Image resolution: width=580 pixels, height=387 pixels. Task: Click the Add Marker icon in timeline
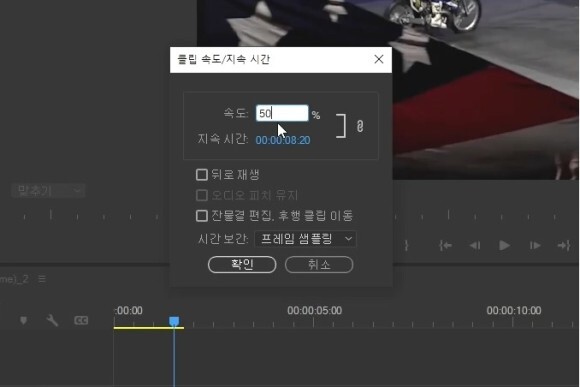point(23,320)
